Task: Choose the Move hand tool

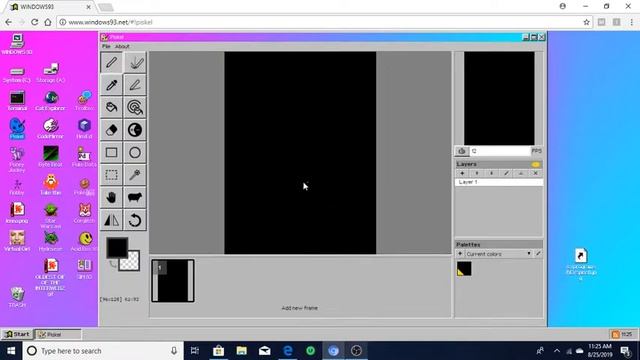Action: [x=111, y=198]
